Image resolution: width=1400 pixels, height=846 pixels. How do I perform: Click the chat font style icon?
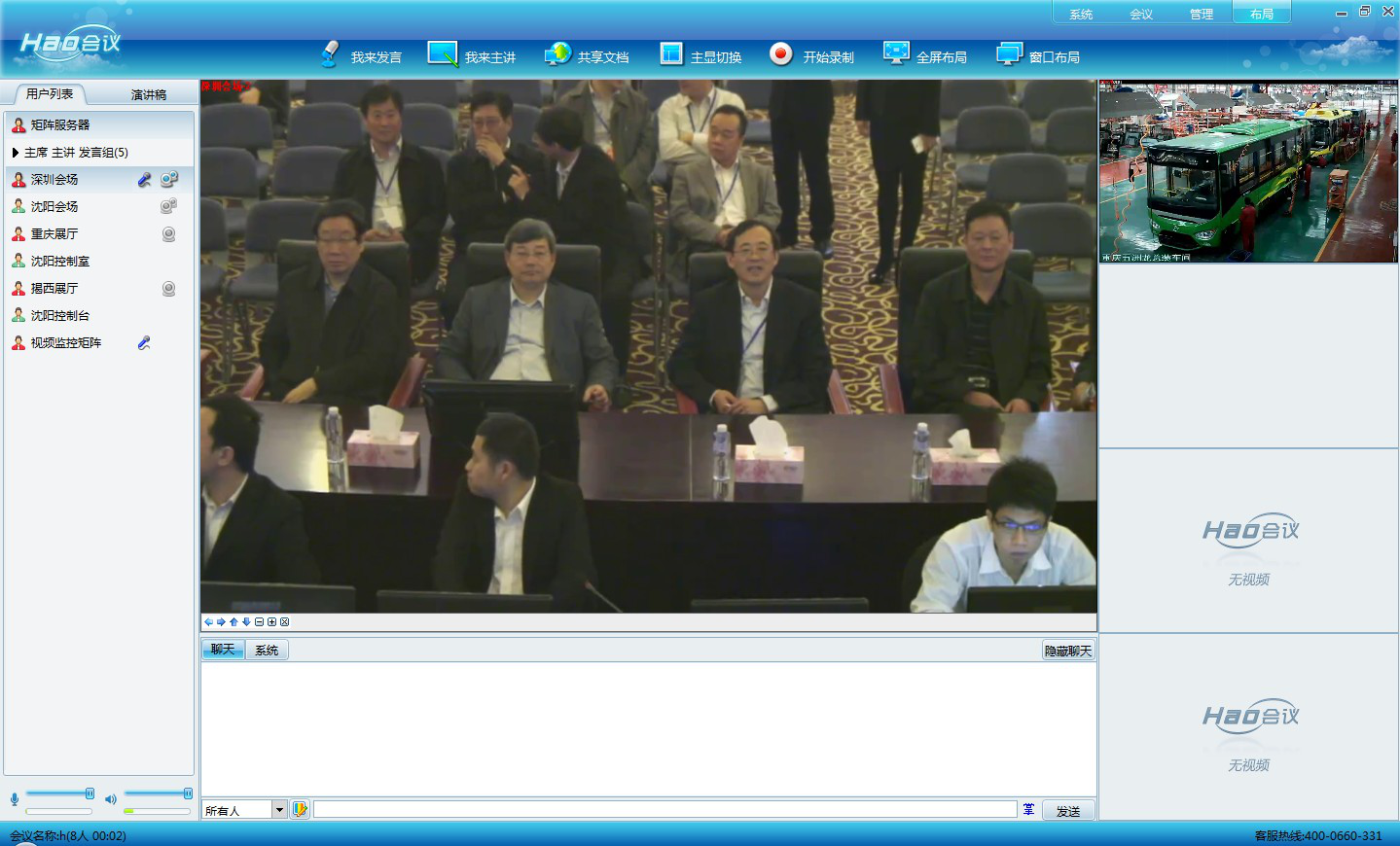click(1028, 810)
